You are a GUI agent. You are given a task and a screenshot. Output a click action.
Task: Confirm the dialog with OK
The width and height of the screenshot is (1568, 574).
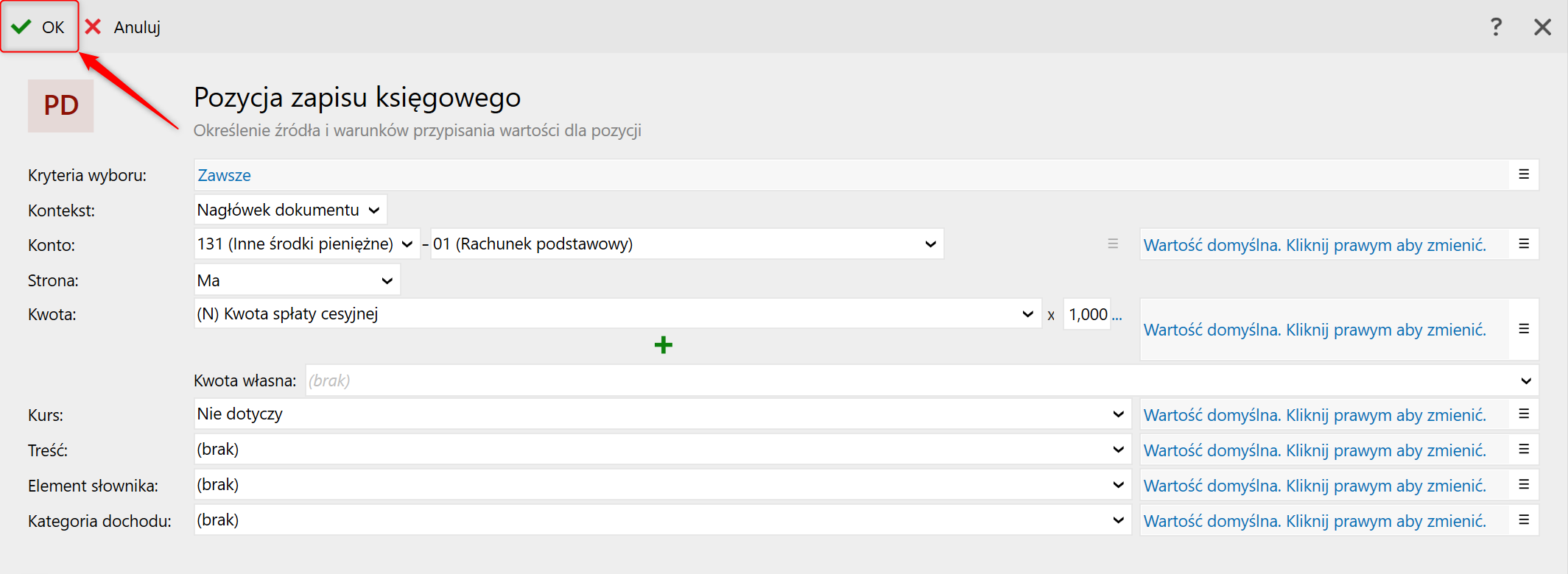[x=40, y=27]
